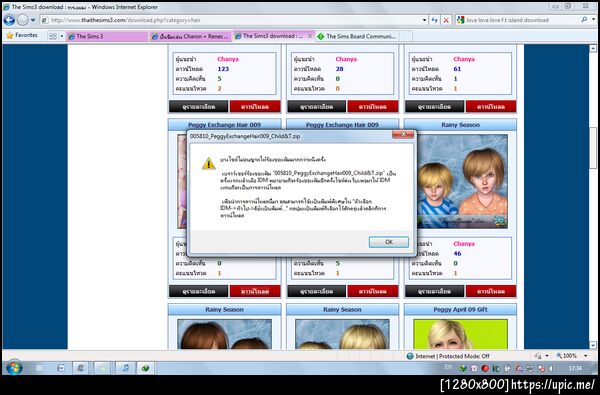This screenshot has width=600, height=395.
Task: Click red download button on 61-downloads card
Action: point(491,106)
